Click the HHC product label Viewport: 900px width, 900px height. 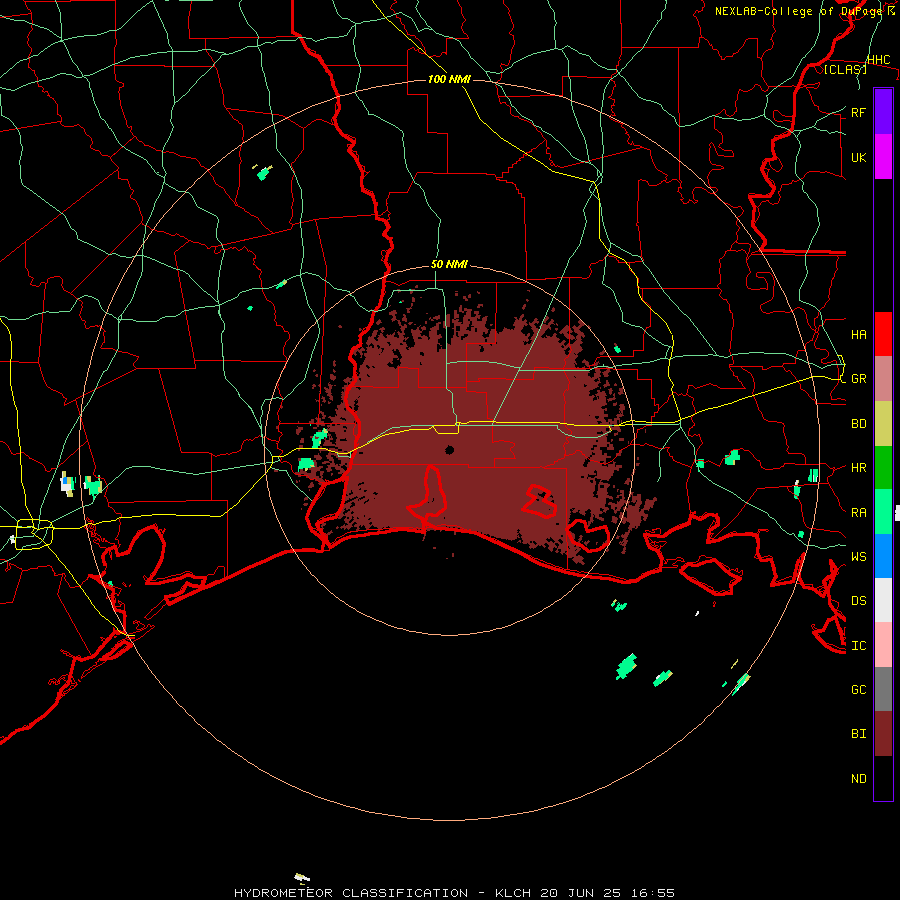pyautogui.click(x=878, y=60)
